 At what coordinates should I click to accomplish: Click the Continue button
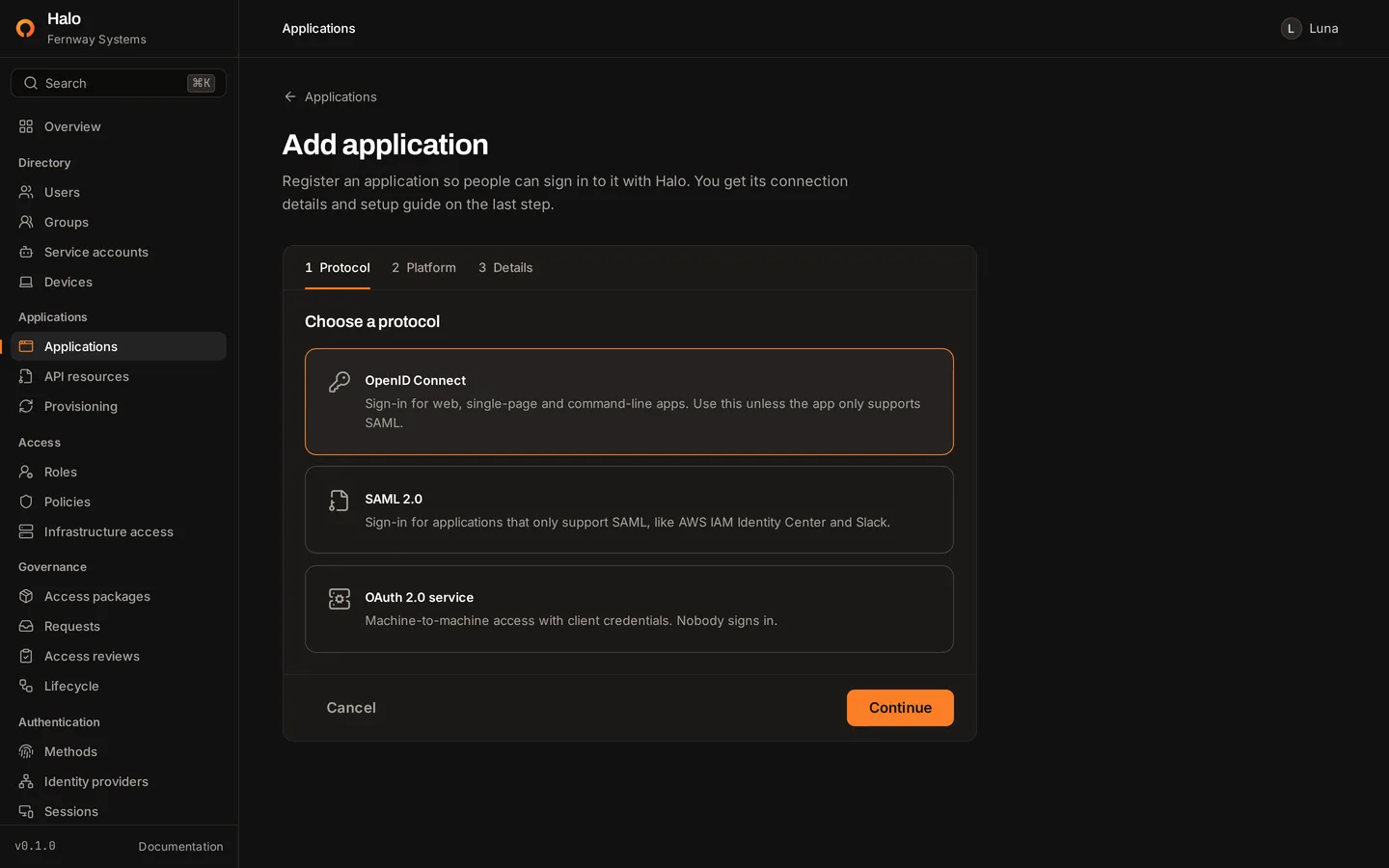tap(900, 708)
